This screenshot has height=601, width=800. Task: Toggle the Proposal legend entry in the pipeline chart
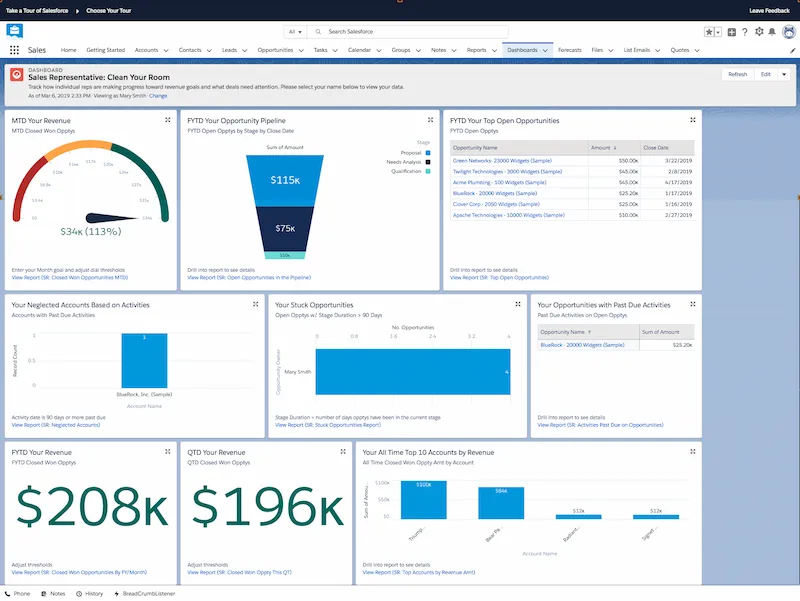(x=413, y=152)
